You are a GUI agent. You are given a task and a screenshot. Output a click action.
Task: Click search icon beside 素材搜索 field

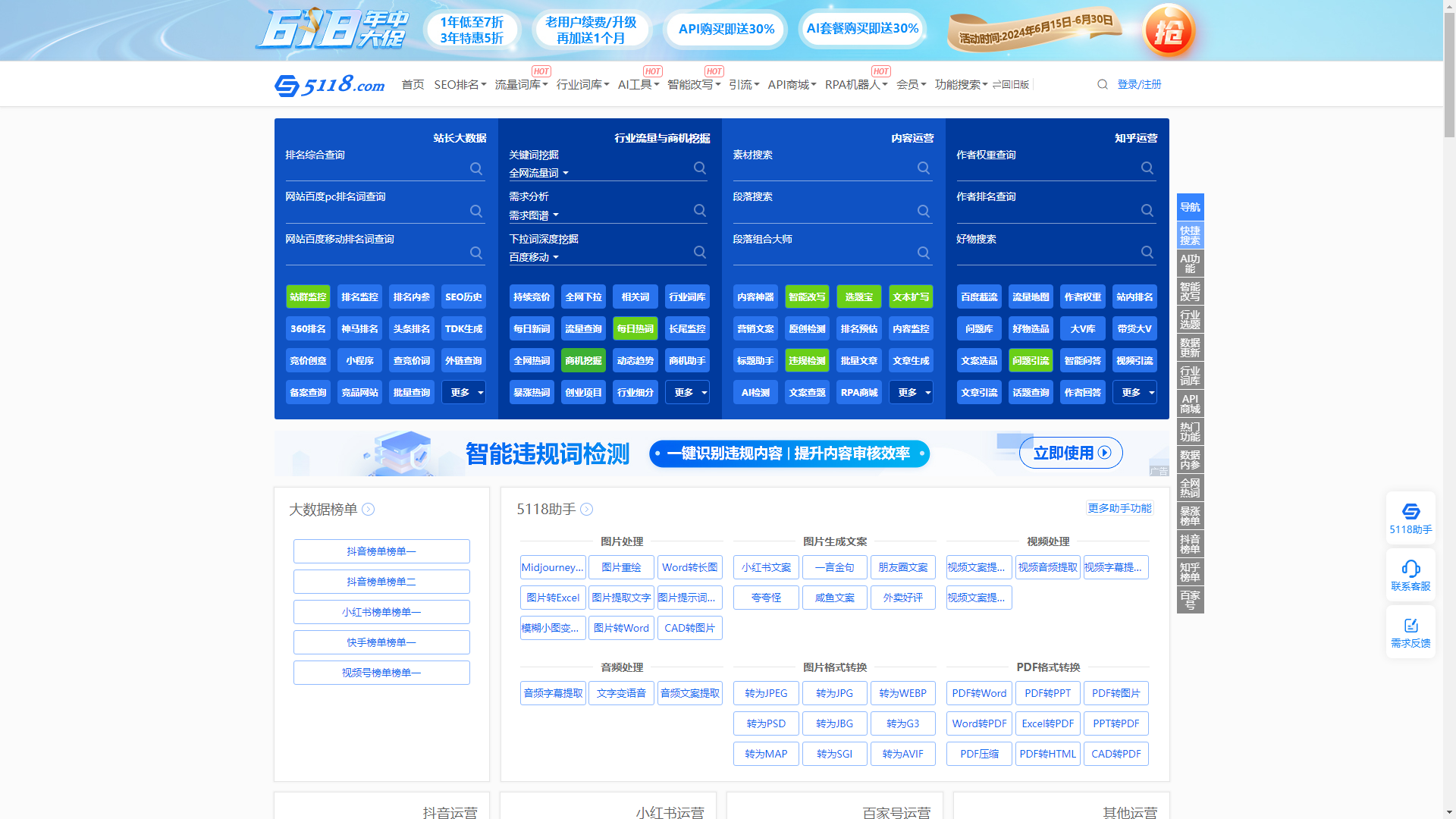point(924,168)
